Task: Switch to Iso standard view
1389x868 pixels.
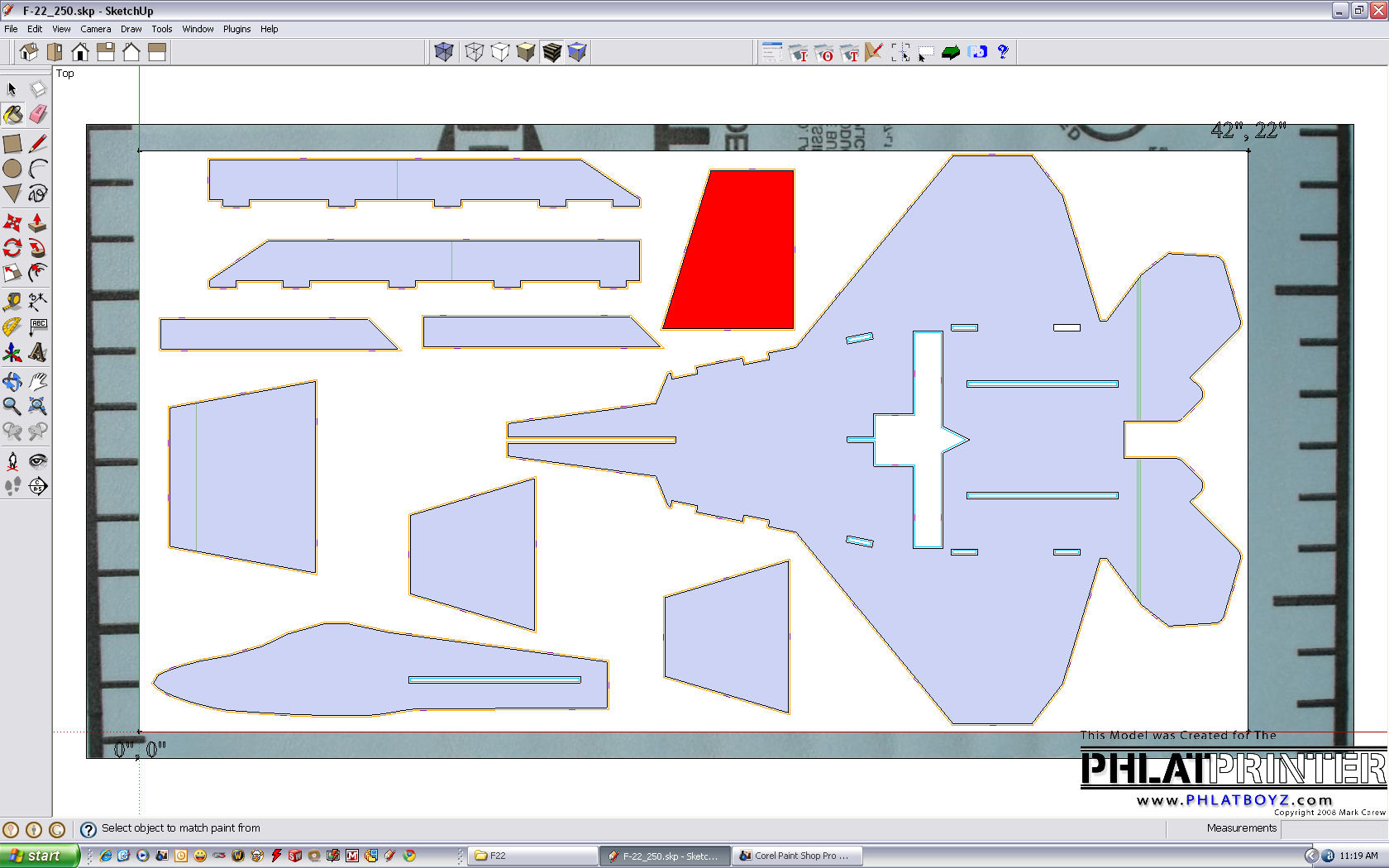Action: click(29, 52)
